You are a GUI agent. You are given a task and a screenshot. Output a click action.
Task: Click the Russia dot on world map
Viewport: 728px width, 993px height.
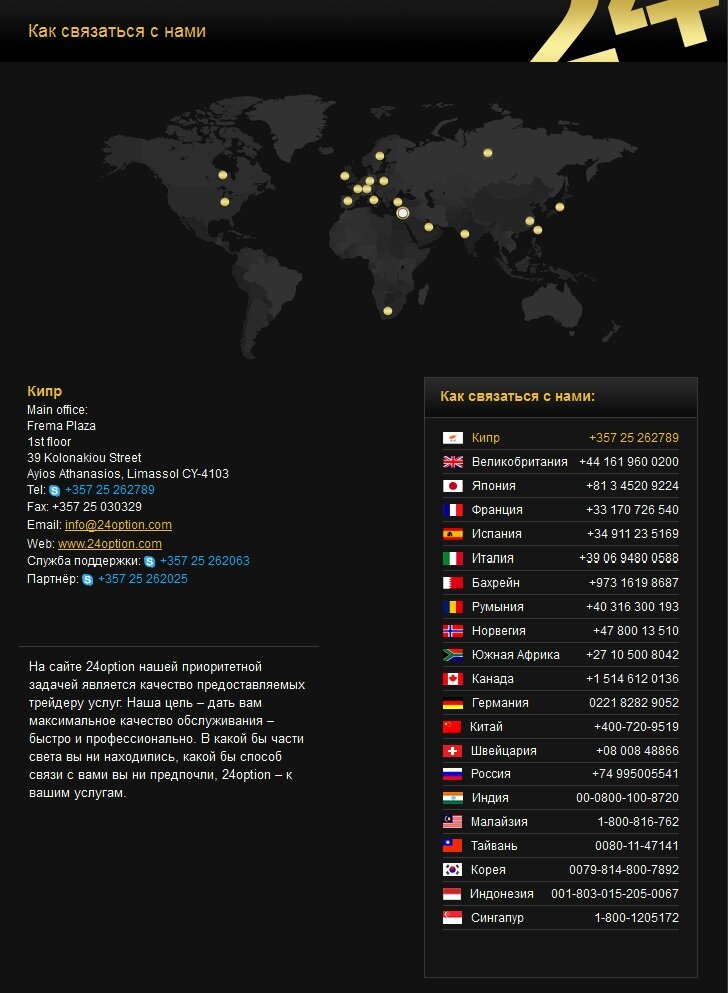pos(487,153)
